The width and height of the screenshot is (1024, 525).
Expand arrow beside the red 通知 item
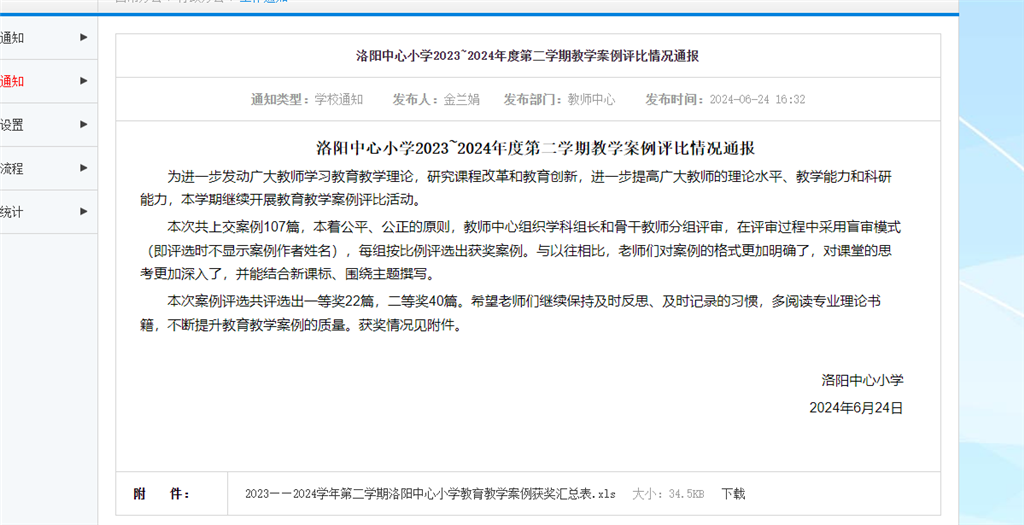(84, 81)
